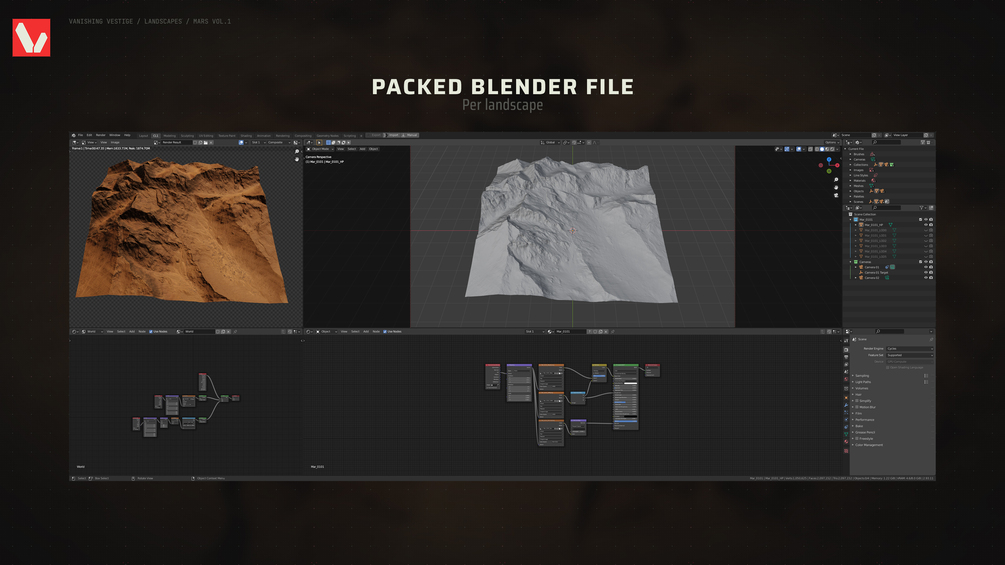Toggle render camera icon for Mar_0101_HP
This screenshot has height=565, width=1005.
pos(931,225)
